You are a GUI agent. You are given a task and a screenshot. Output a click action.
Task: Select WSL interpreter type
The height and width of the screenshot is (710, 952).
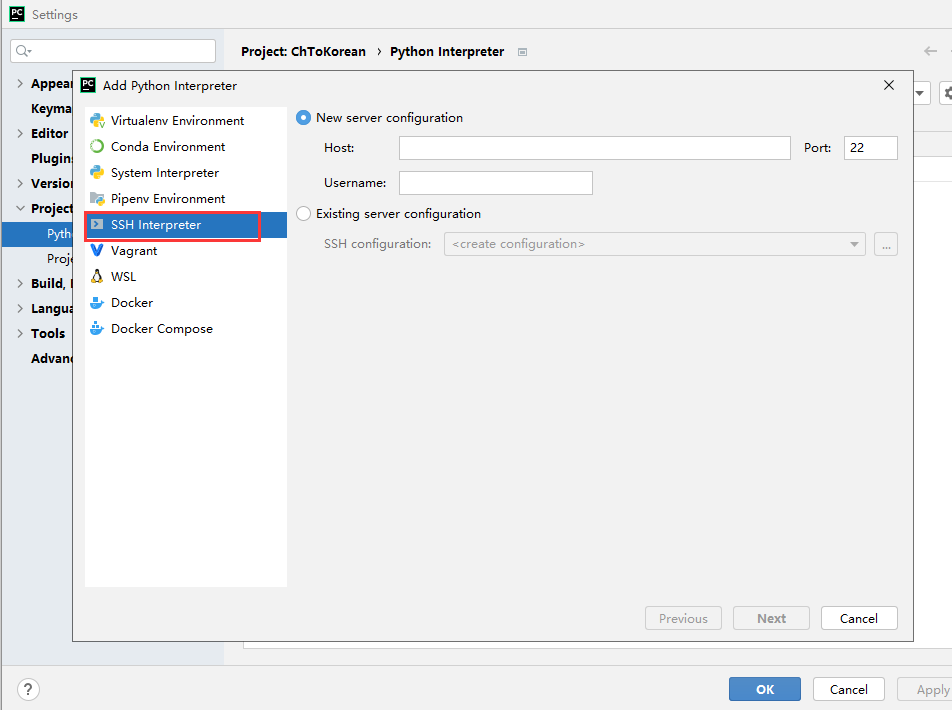pyautogui.click(x=186, y=276)
